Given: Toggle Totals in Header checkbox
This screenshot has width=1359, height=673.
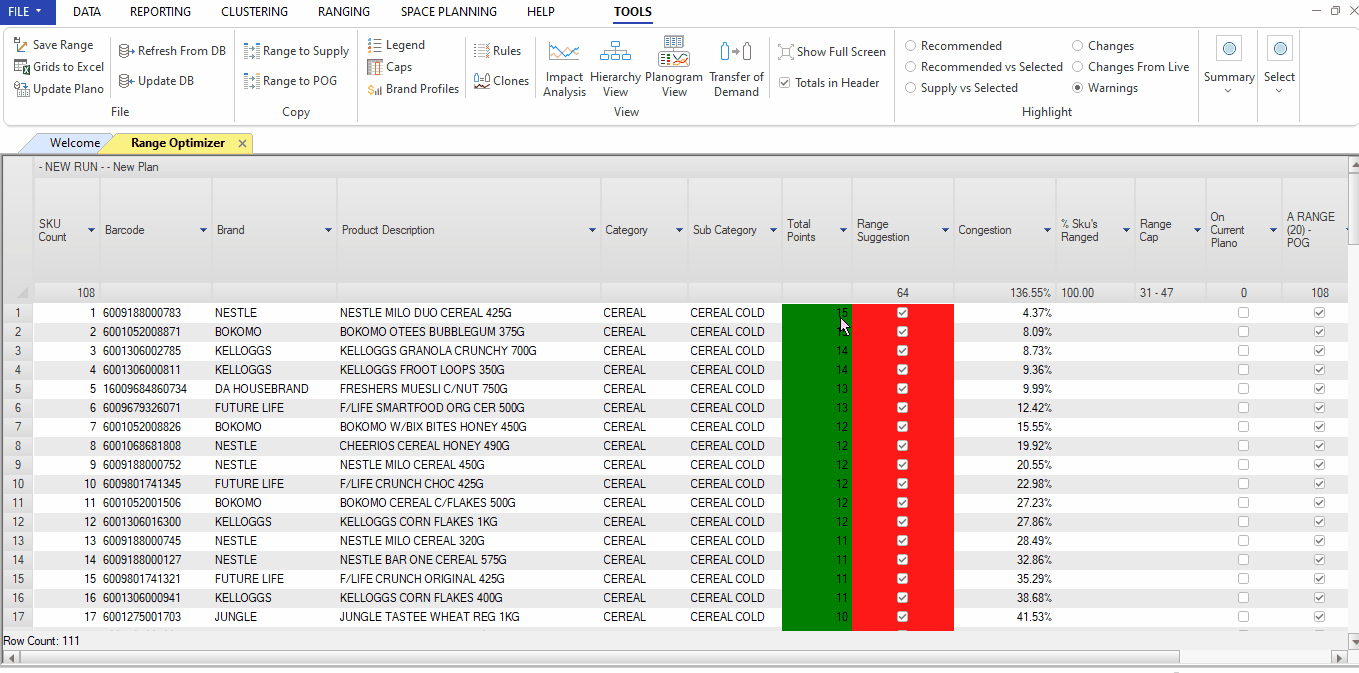Looking at the screenshot, I should 785,83.
